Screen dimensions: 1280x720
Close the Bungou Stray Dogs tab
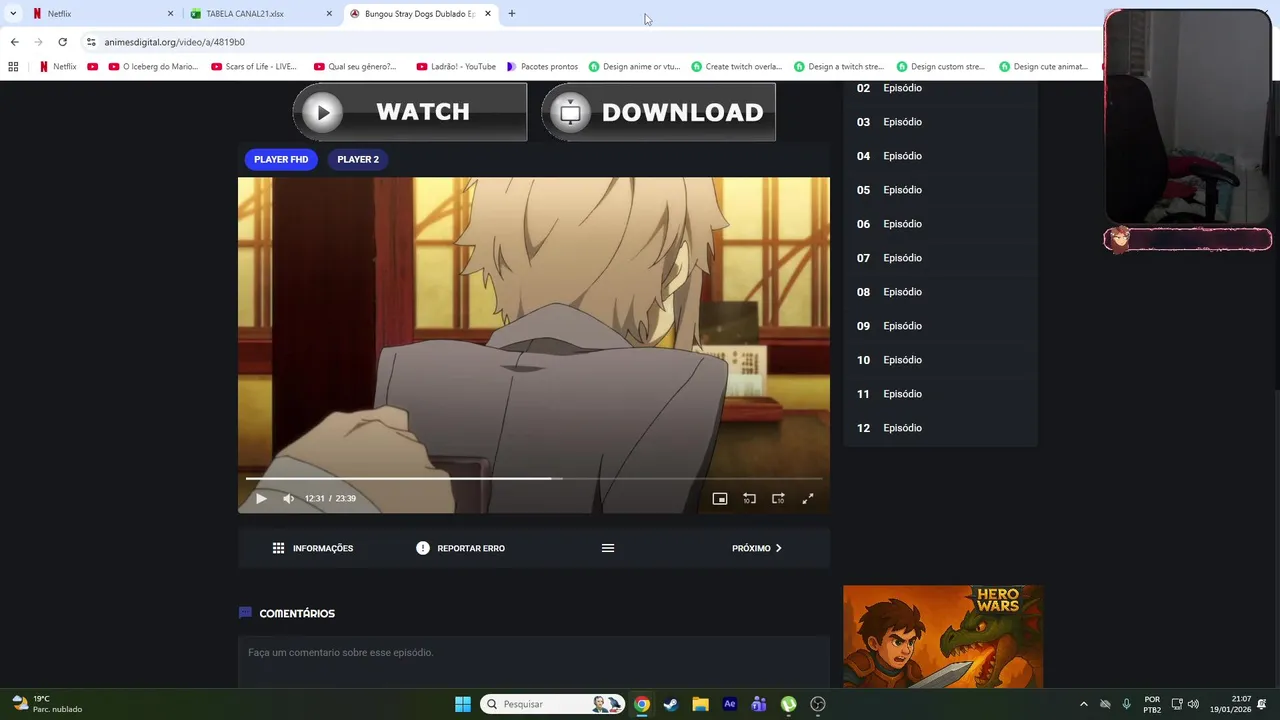tap(488, 14)
